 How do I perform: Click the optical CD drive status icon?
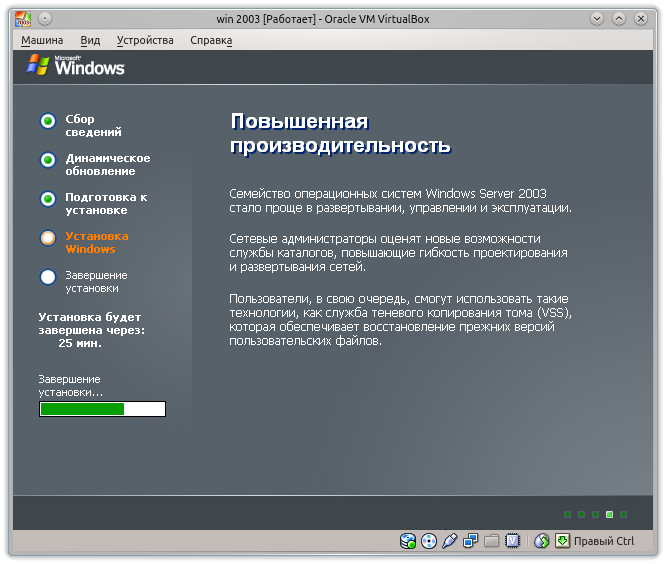coord(429,541)
